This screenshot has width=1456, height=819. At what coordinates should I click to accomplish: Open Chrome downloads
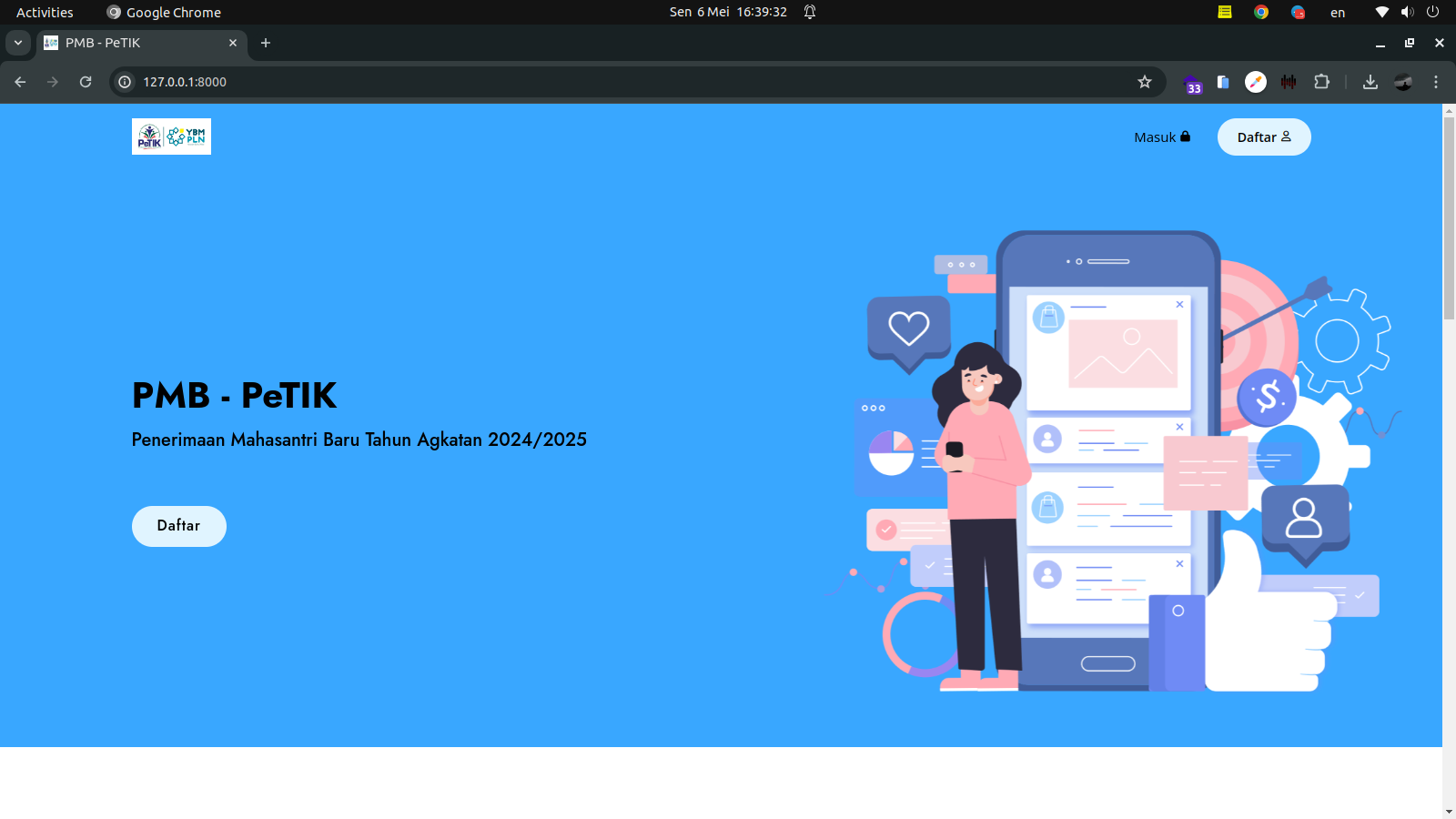pyautogui.click(x=1370, y=82)
